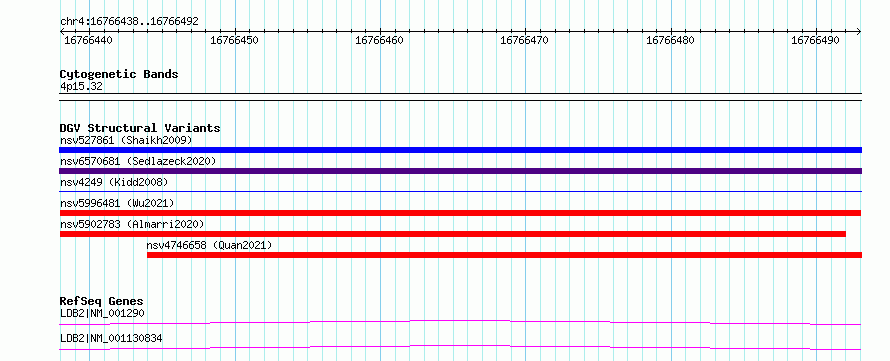Click the 4p15.32 cytogenetic band bar
Screen dimensions: 890x361
coord(460,96)
